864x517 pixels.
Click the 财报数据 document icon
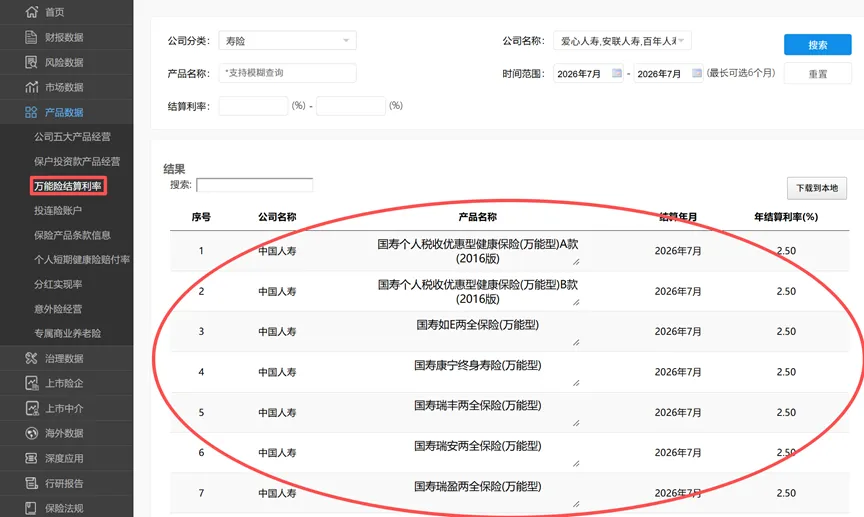tap(31, 37)
